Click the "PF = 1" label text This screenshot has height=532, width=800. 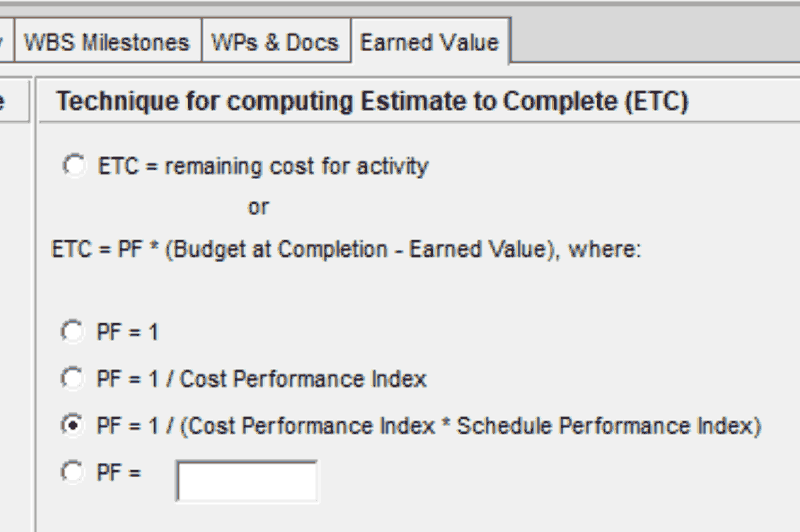pos(128,331)
